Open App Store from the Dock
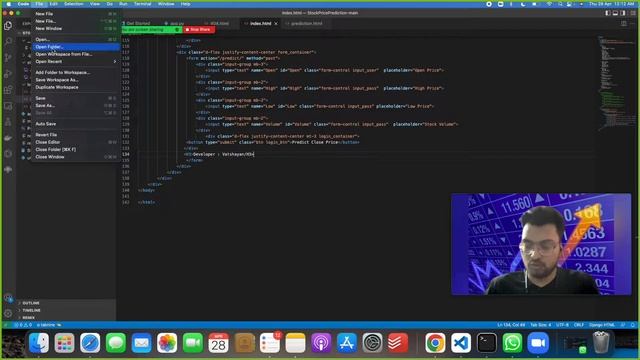640x360 pixels. point(347,343)
